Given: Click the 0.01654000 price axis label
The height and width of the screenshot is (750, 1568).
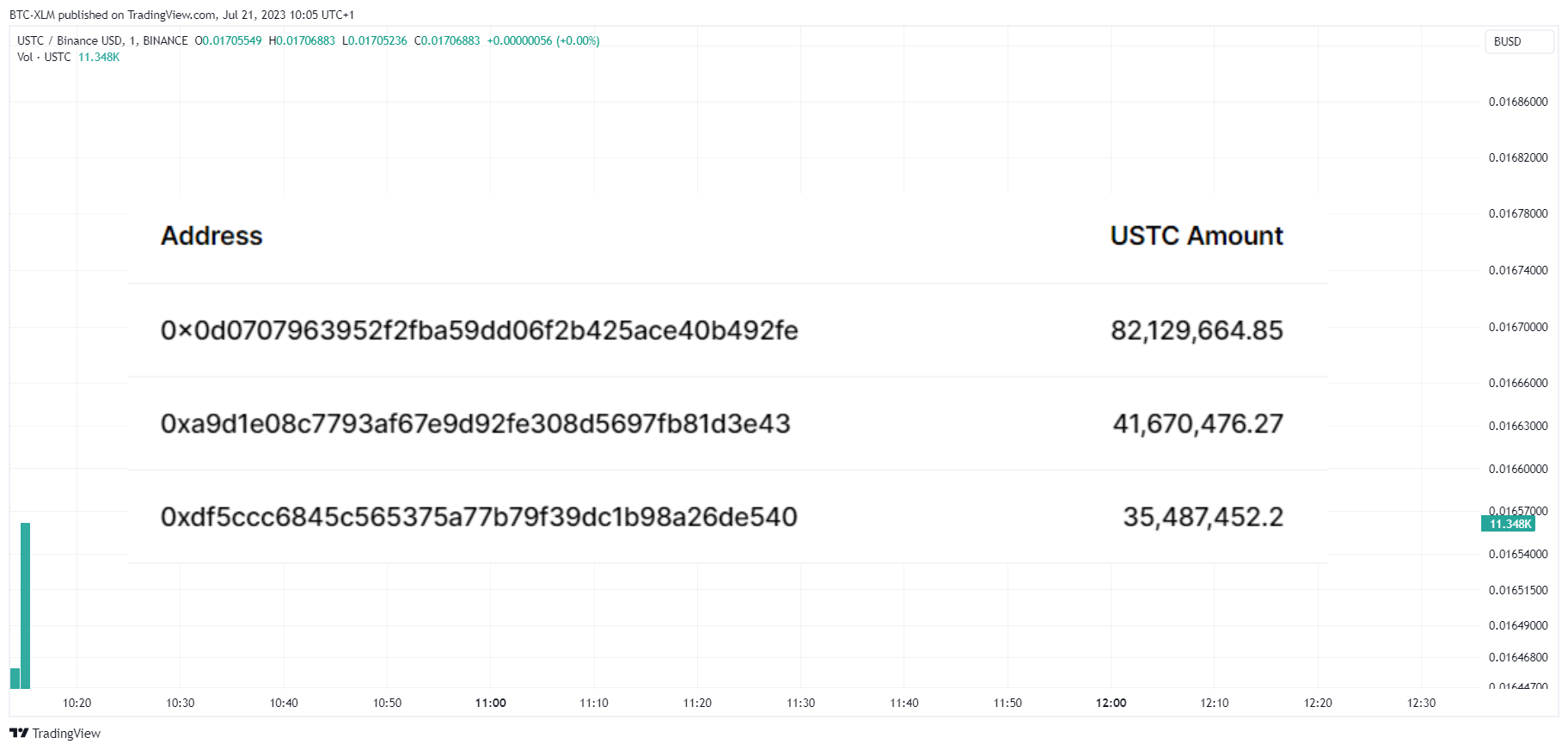Looking at the screenshot, I should [x=1518, y=554].
